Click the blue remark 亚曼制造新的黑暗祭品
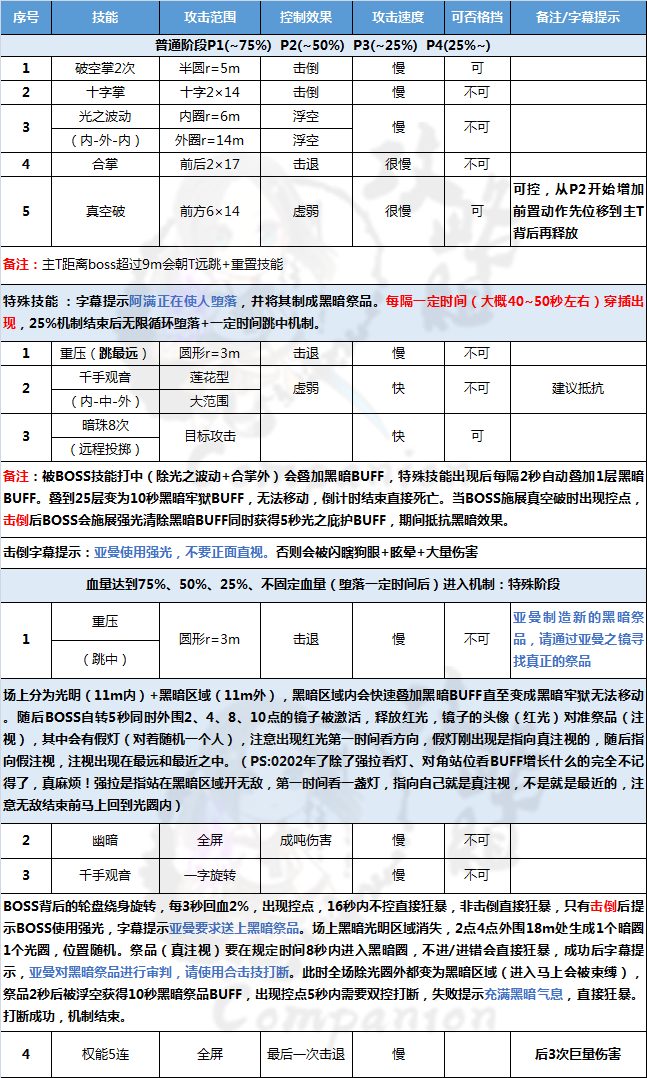Image resolution: width=647 pixels, height=1078 pixels. coord(578,639)
